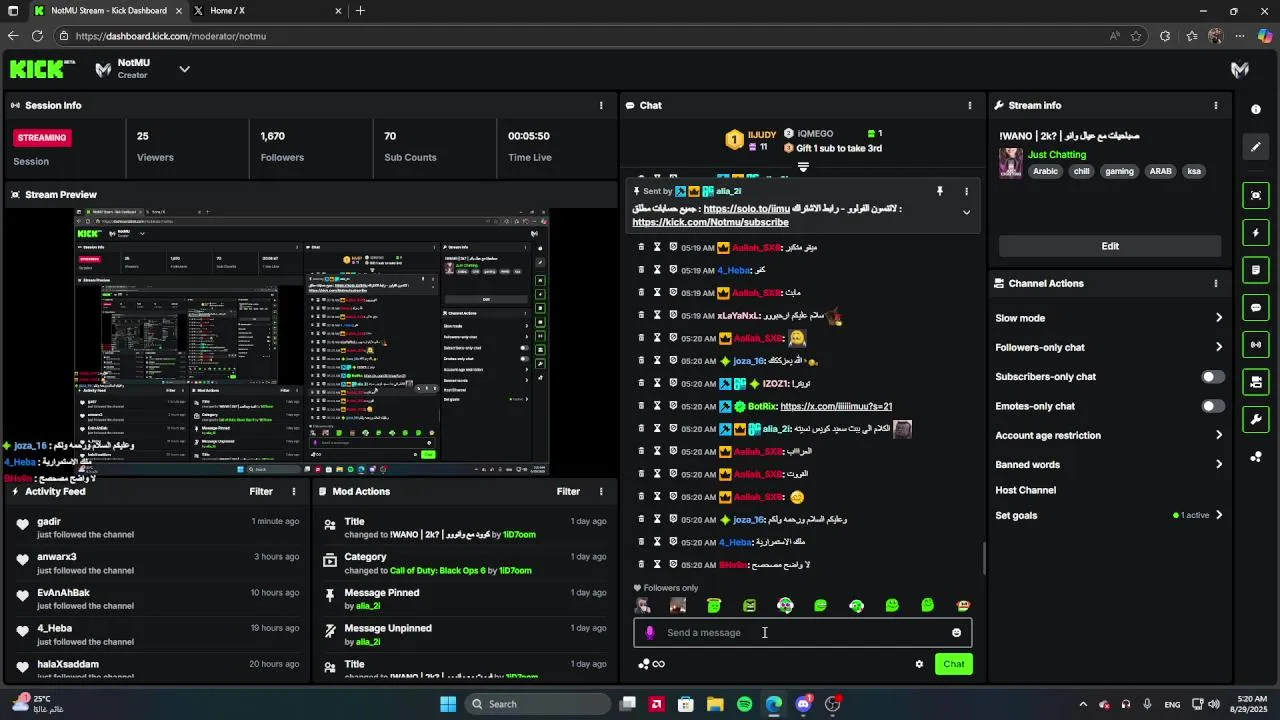This screenshot has width=1280, height=720.
Task: Open Session Info panel three-dot menu
Action: pos(601,105)
